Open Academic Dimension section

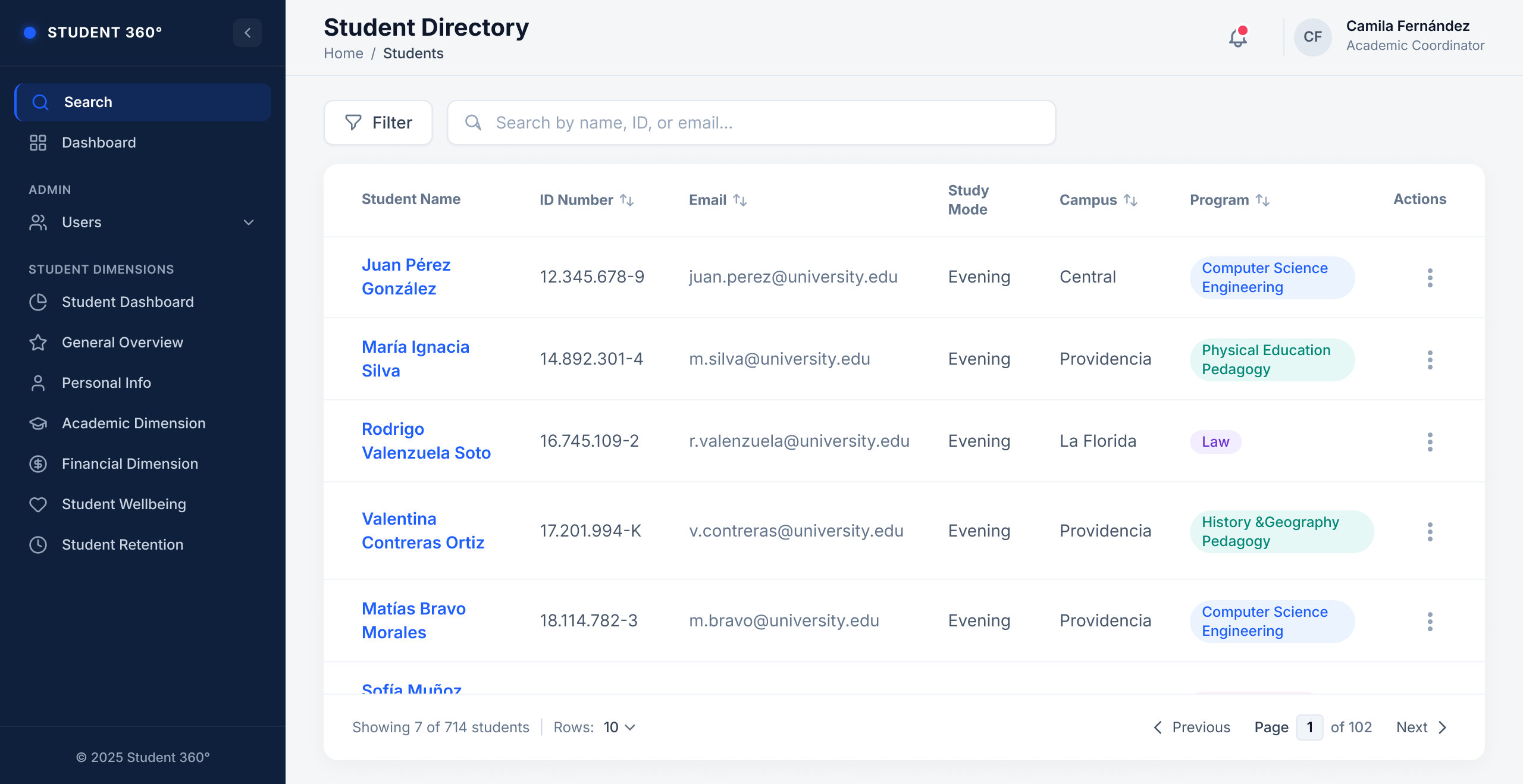pos(143,424)
